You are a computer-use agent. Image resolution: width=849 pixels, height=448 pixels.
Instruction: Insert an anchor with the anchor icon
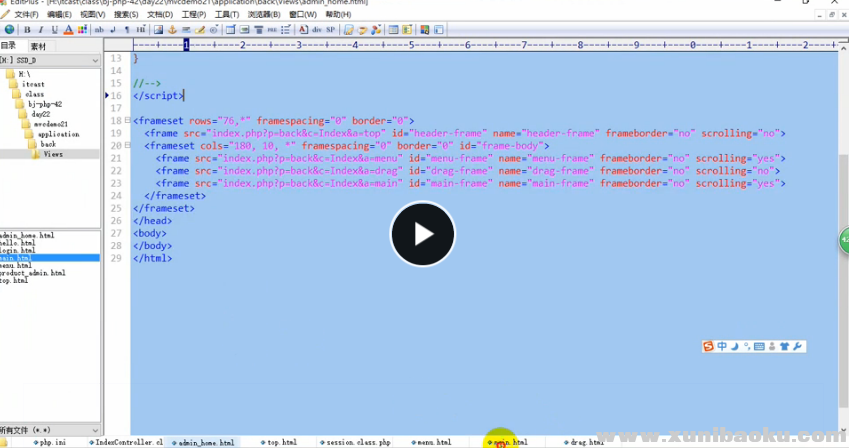(x=172, y=30)
